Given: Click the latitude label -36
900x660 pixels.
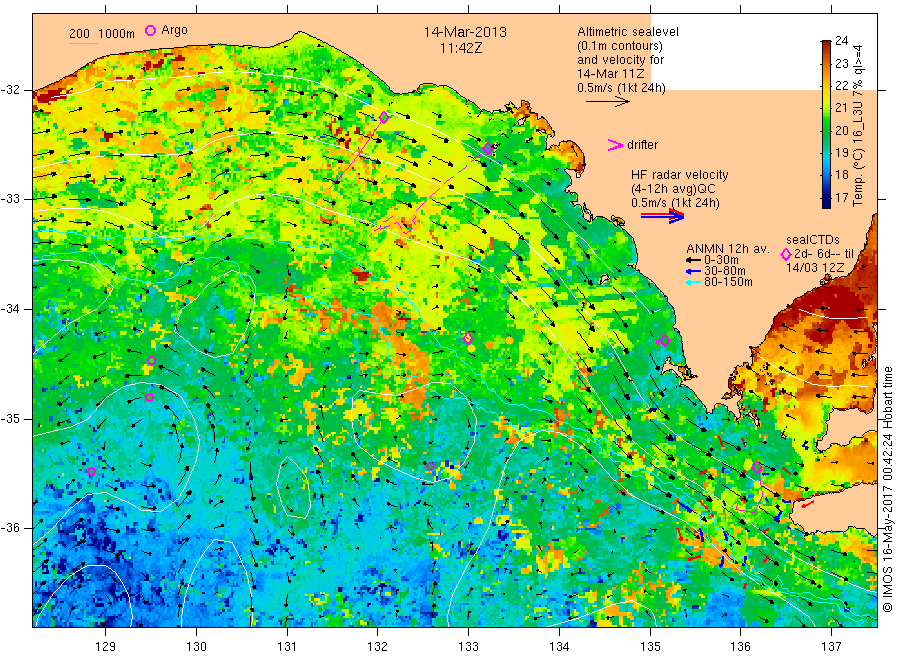Looking at the screenshot, I should [x=10, y=528].
